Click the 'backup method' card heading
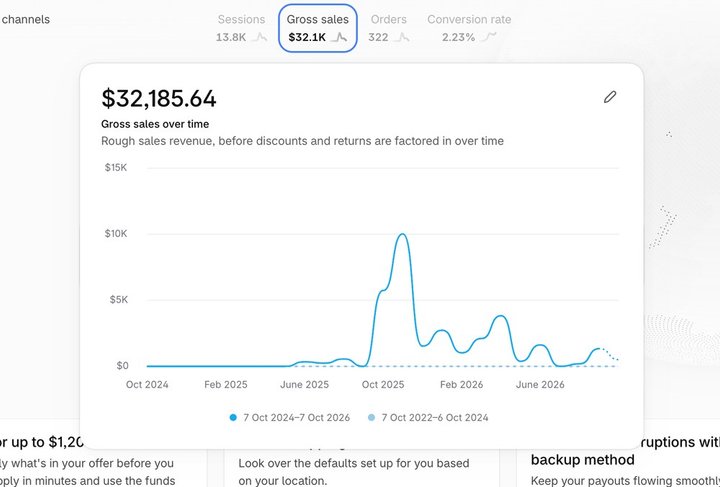The width and height of the screenshot is (720, 487). point(583,459)
